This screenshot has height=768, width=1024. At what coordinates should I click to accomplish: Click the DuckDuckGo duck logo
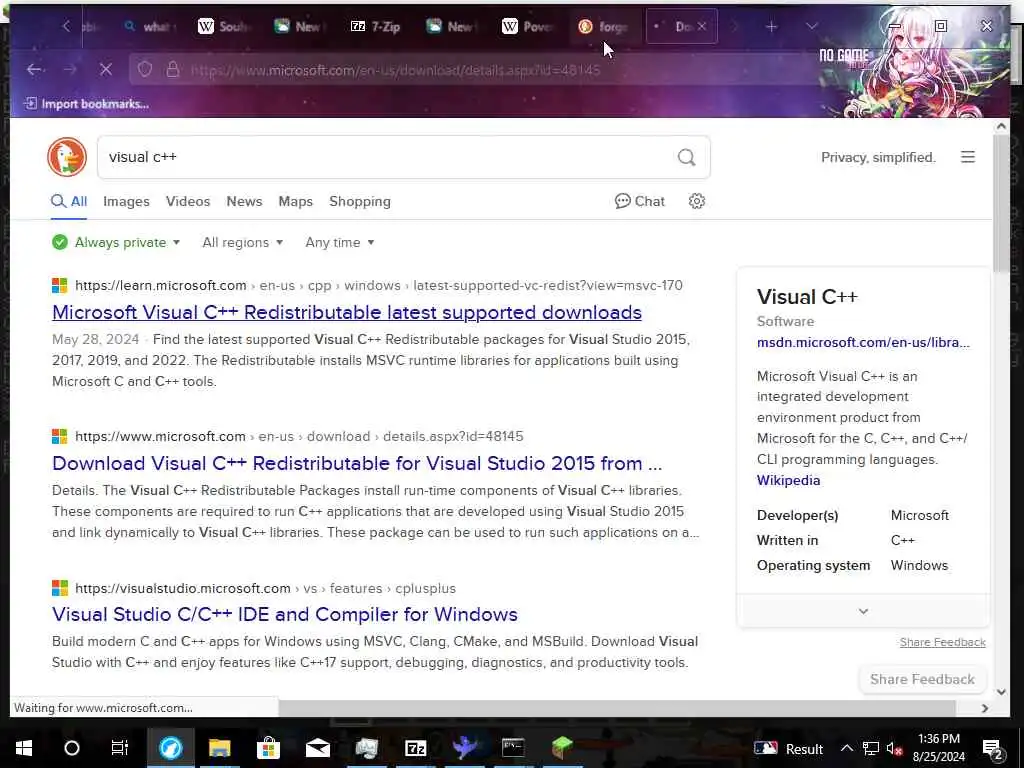(x=67, y=157)
